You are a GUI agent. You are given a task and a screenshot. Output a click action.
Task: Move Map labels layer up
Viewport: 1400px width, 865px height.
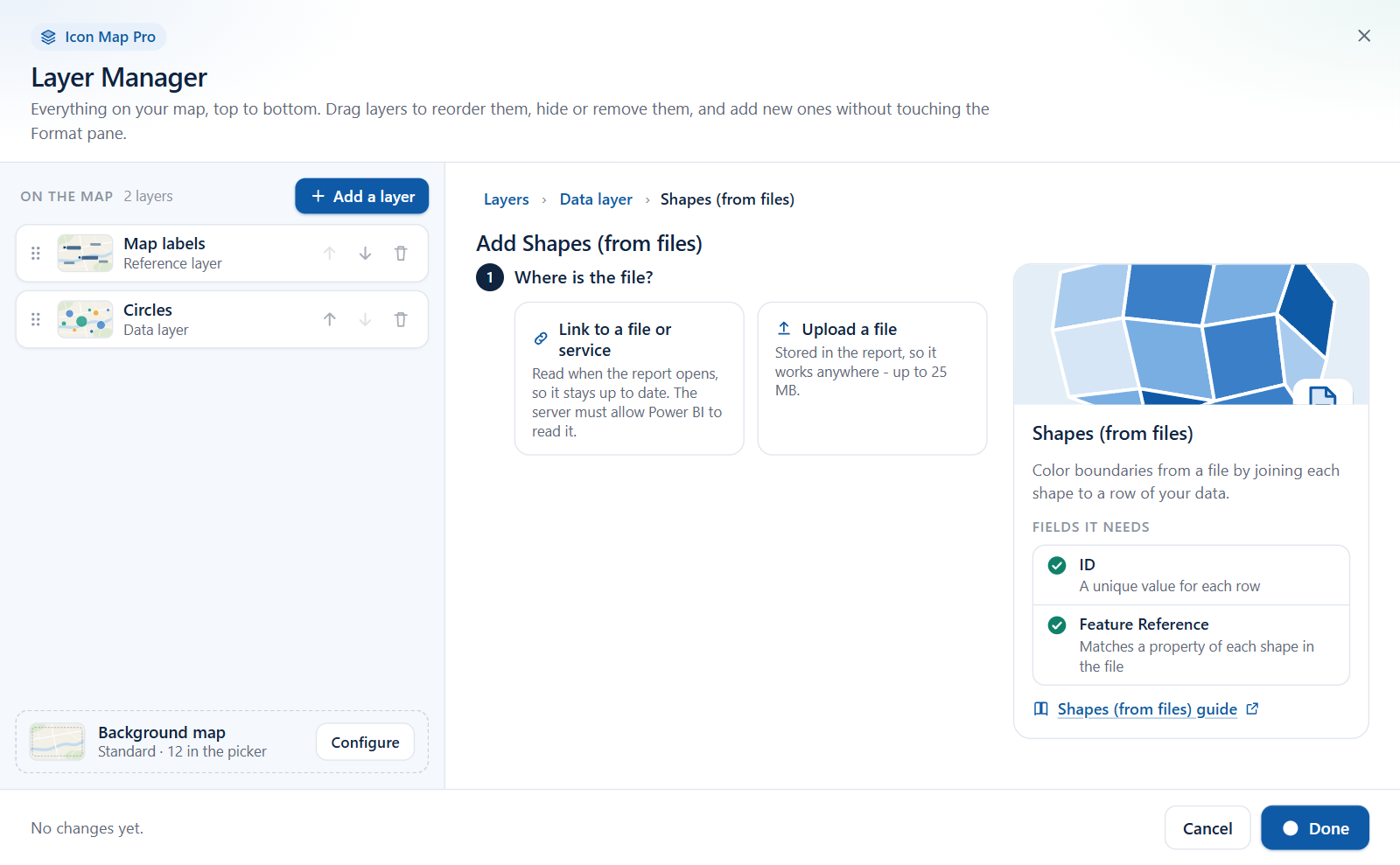pyautogui.click(x=329, y=253)
